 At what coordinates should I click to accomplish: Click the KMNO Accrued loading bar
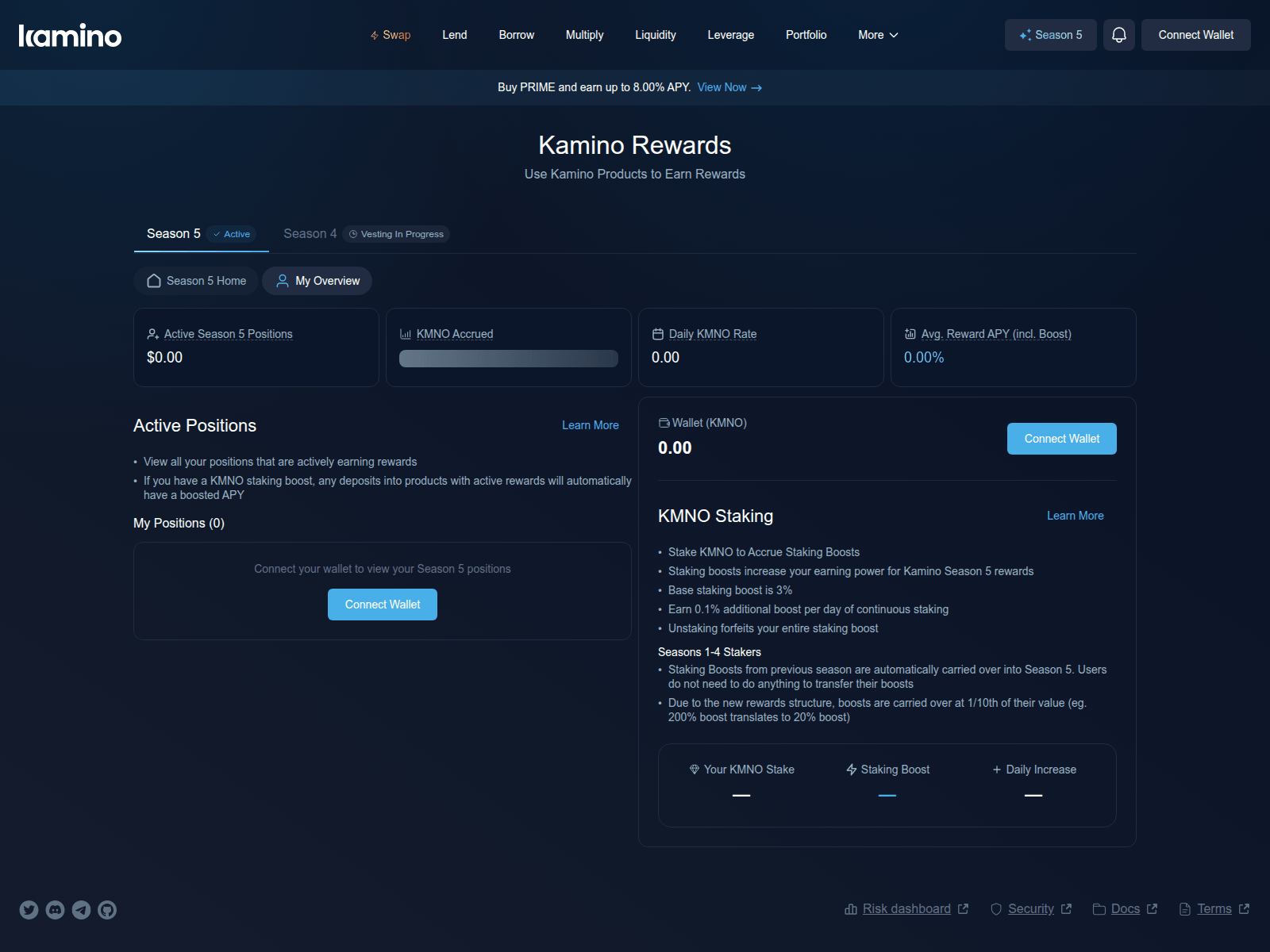pos(509,359)
